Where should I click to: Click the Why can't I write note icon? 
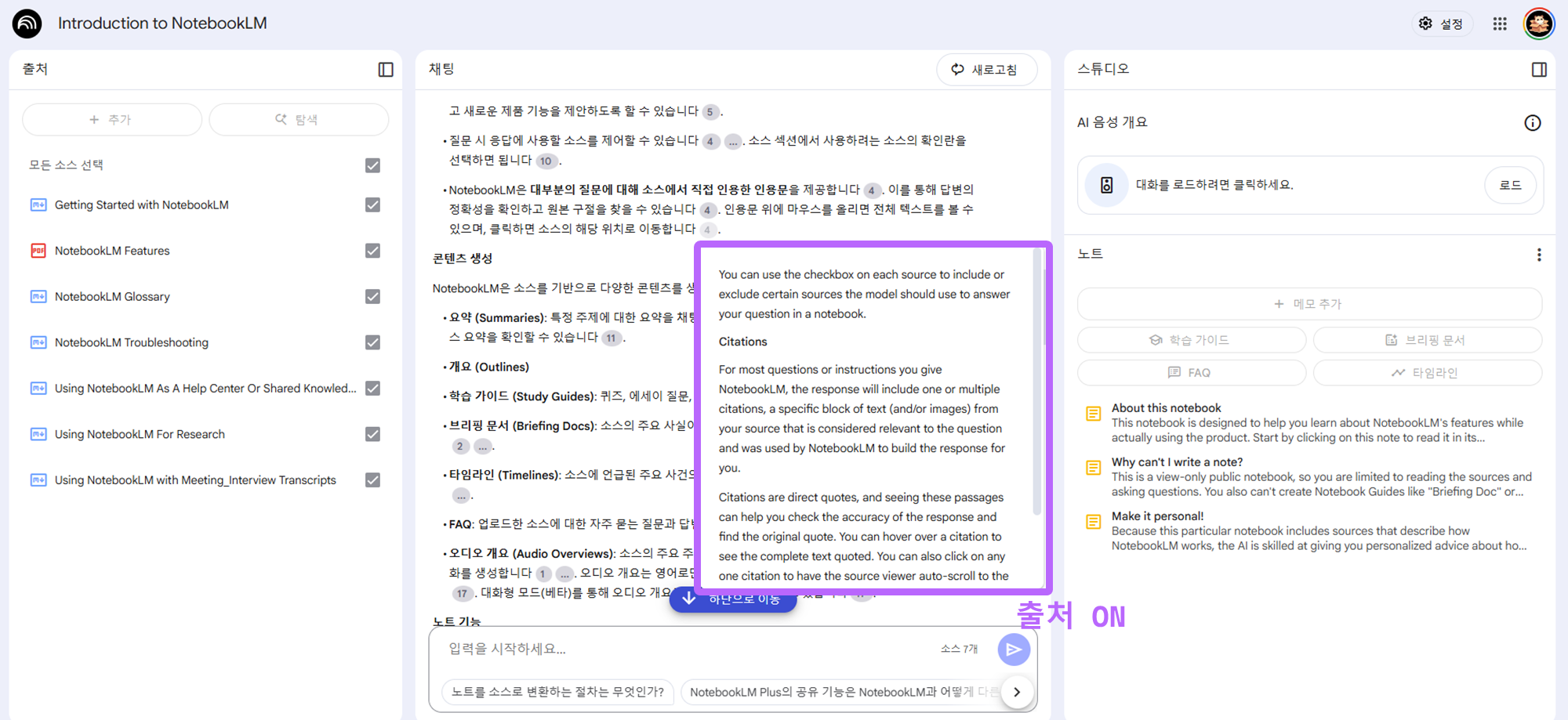1093,468
